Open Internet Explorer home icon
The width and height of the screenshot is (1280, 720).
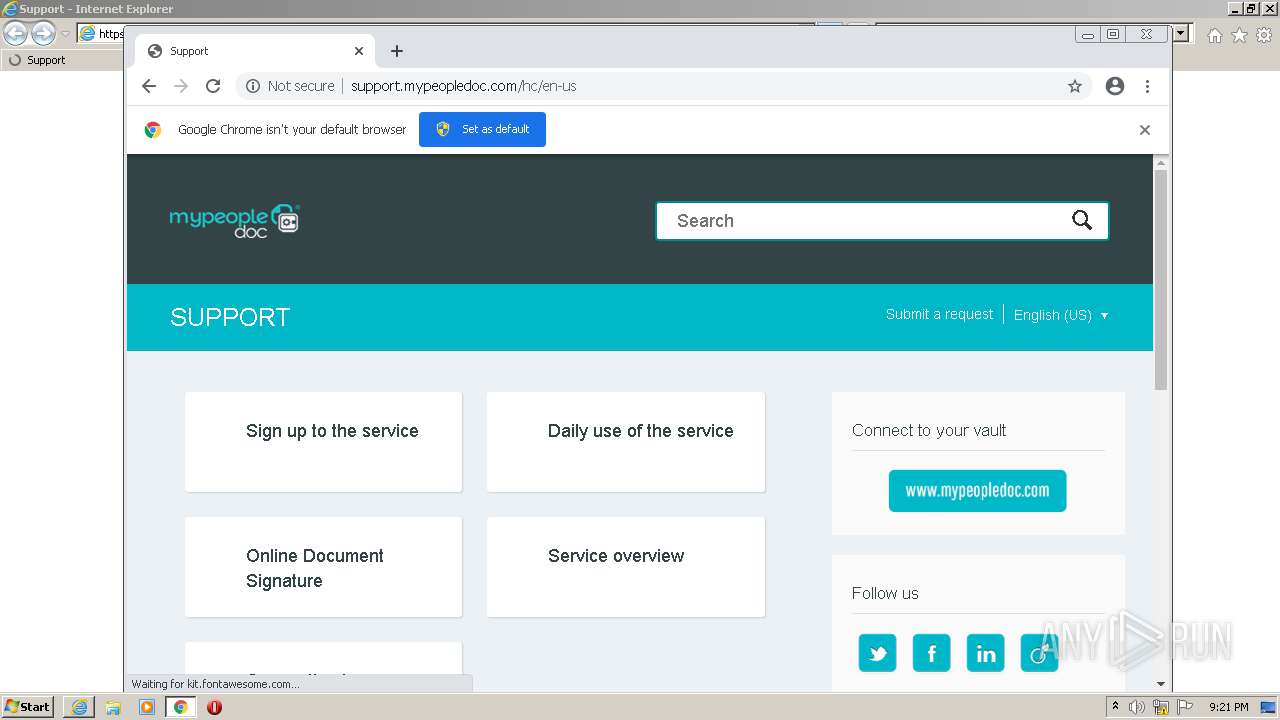point(1214,35)
